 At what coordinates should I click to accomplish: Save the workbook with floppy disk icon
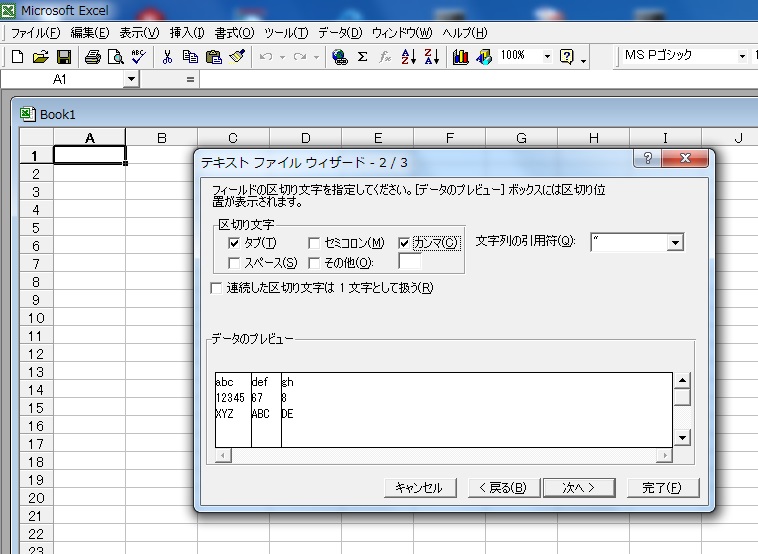pos(64,57)
